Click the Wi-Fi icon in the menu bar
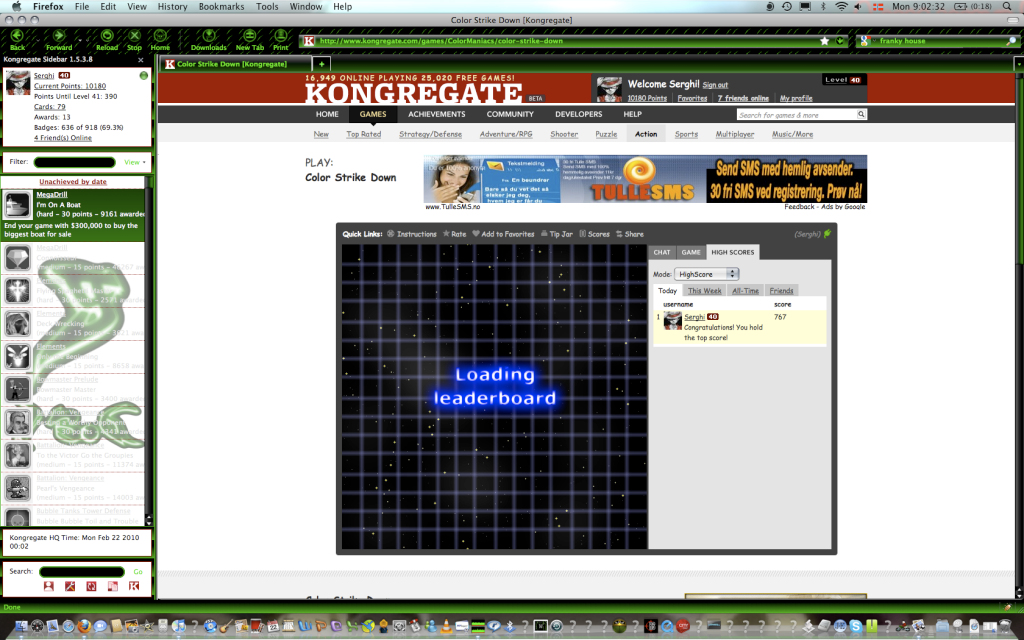Viewport: 1024px width, 640px height. [841, 7]
